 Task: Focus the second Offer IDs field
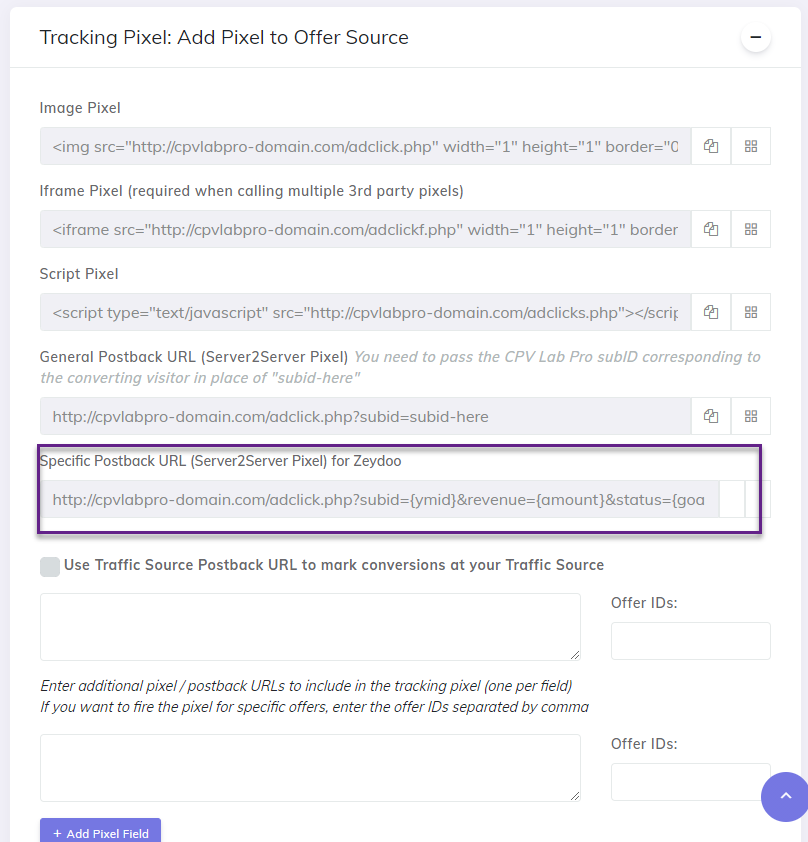click(690, 782)
